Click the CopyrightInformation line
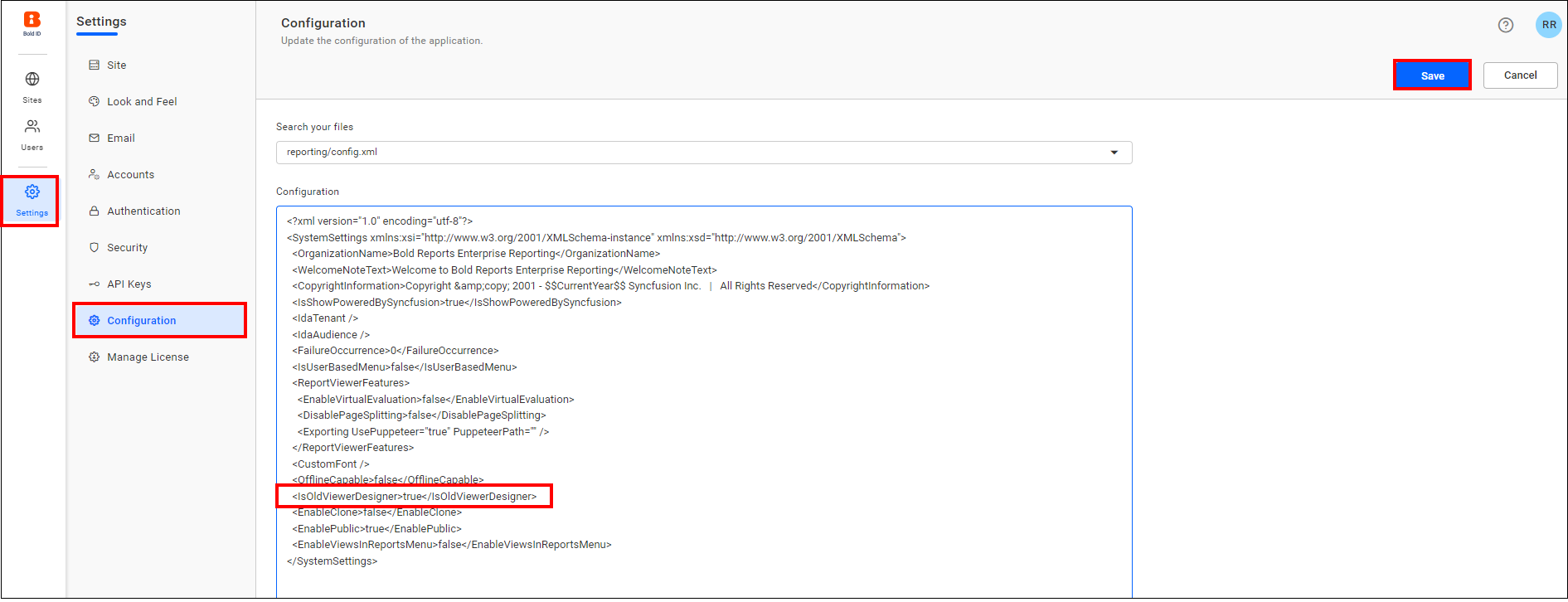 point(610,286)
